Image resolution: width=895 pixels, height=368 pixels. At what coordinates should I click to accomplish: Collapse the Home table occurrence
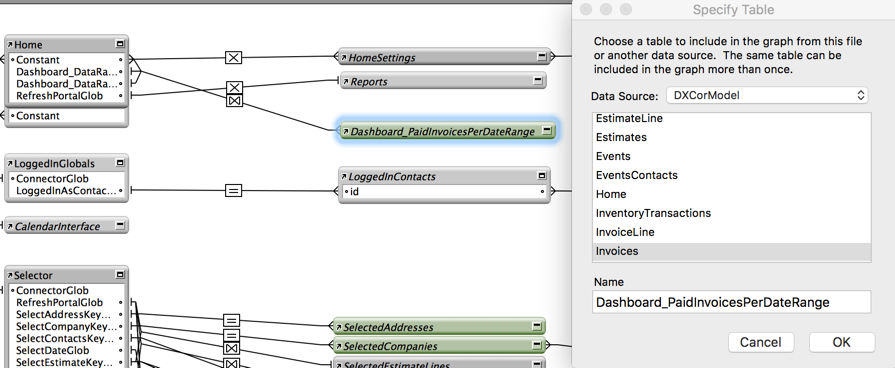click(x=120, y=44)
